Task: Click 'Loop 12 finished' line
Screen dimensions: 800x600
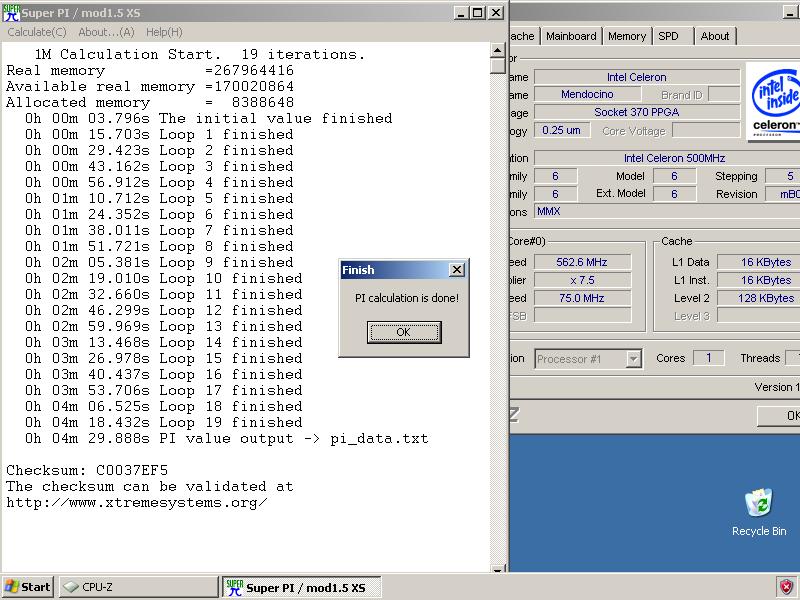Action: click(x=163, y=311)
